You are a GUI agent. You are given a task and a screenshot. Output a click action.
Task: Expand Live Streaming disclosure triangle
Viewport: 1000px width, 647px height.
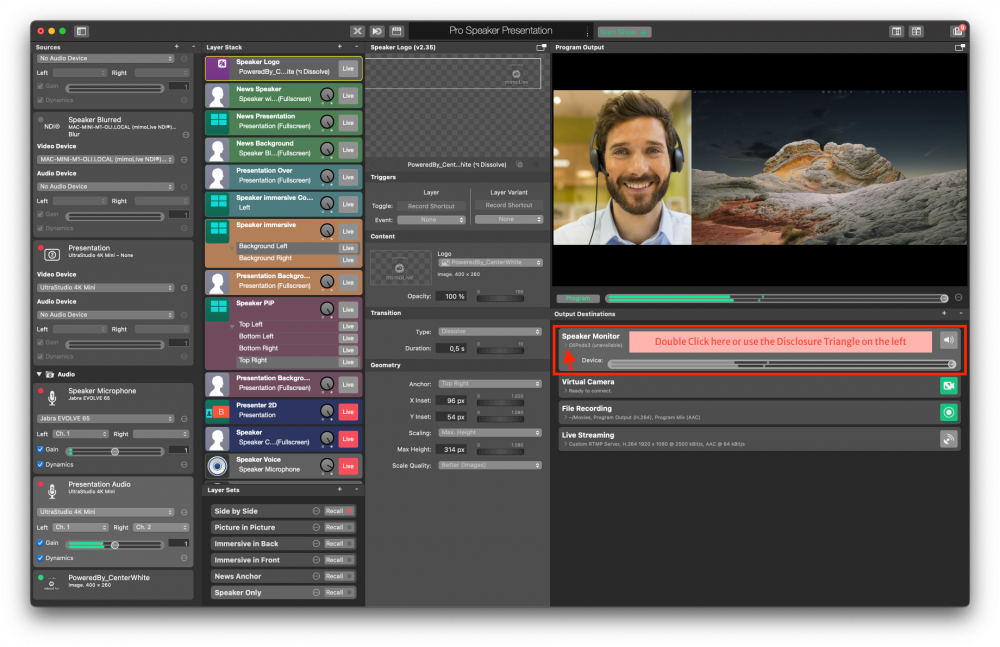click(x=565, y=444)
